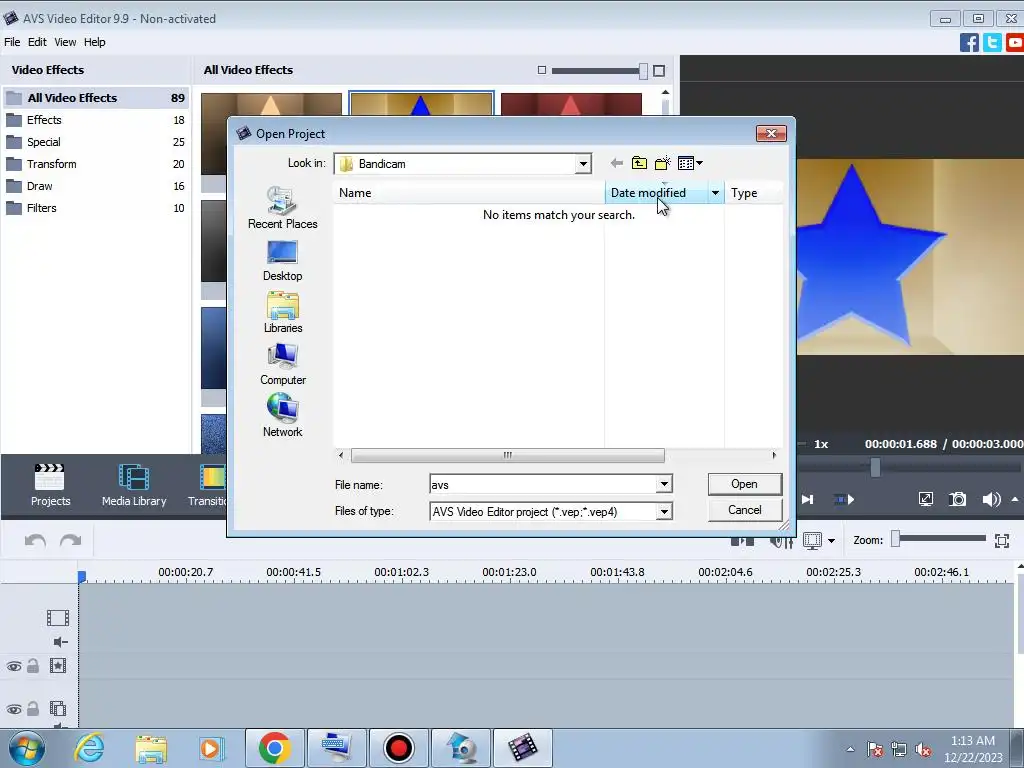Open AVS Twitter page icon
The image size is (1024, 768).
pos(992,42)
